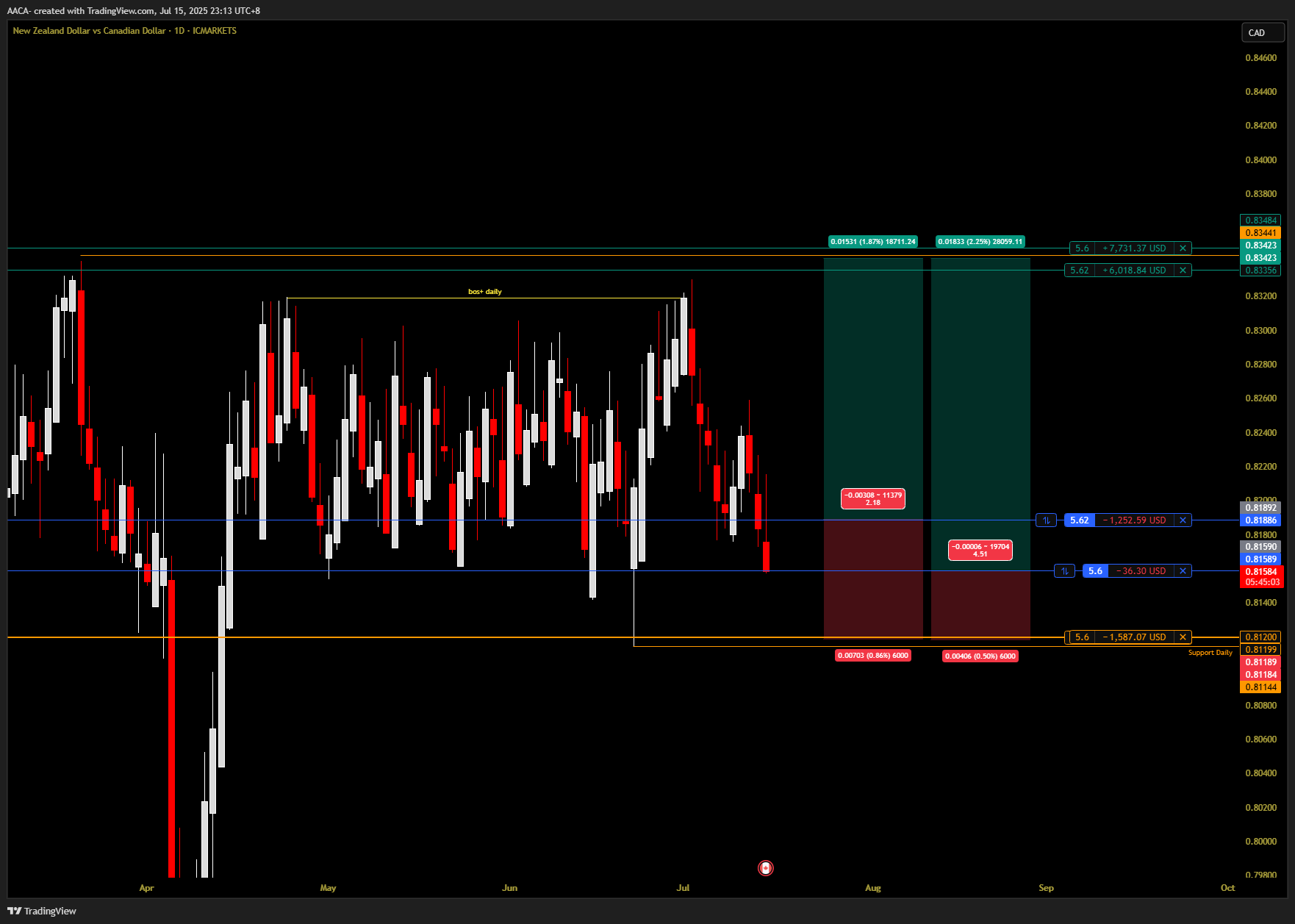Reverse the 5.6 position at −36.30 USD
The width and height of the screenshot is (1295, 924).
1064,571
